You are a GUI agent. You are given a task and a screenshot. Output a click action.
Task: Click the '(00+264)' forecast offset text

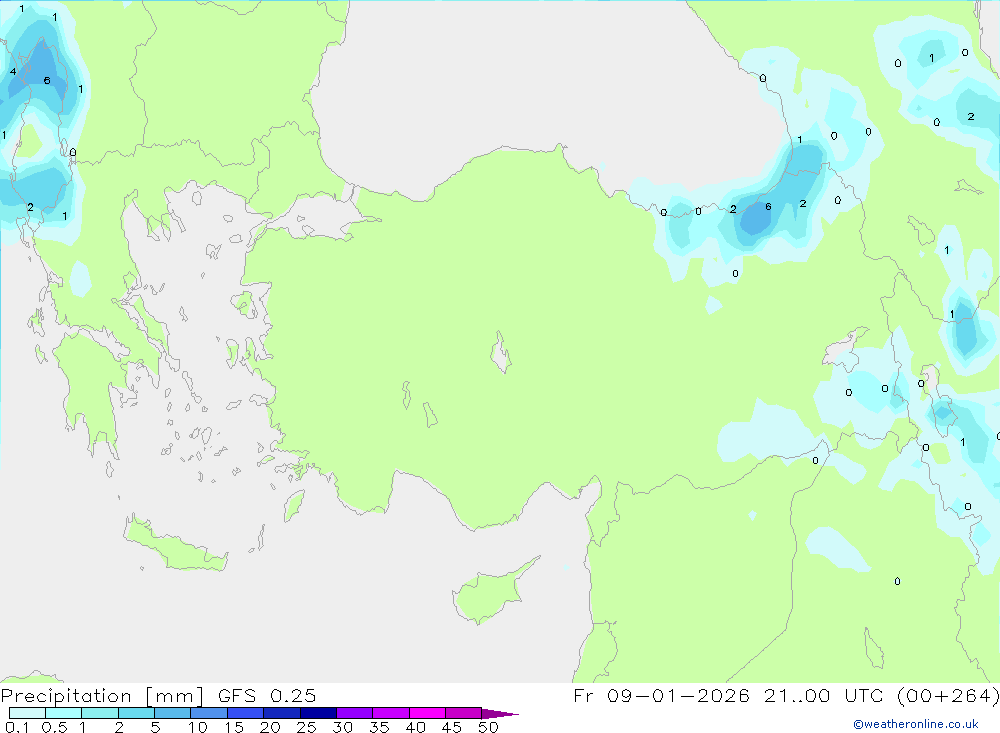(x=948, y=696)
